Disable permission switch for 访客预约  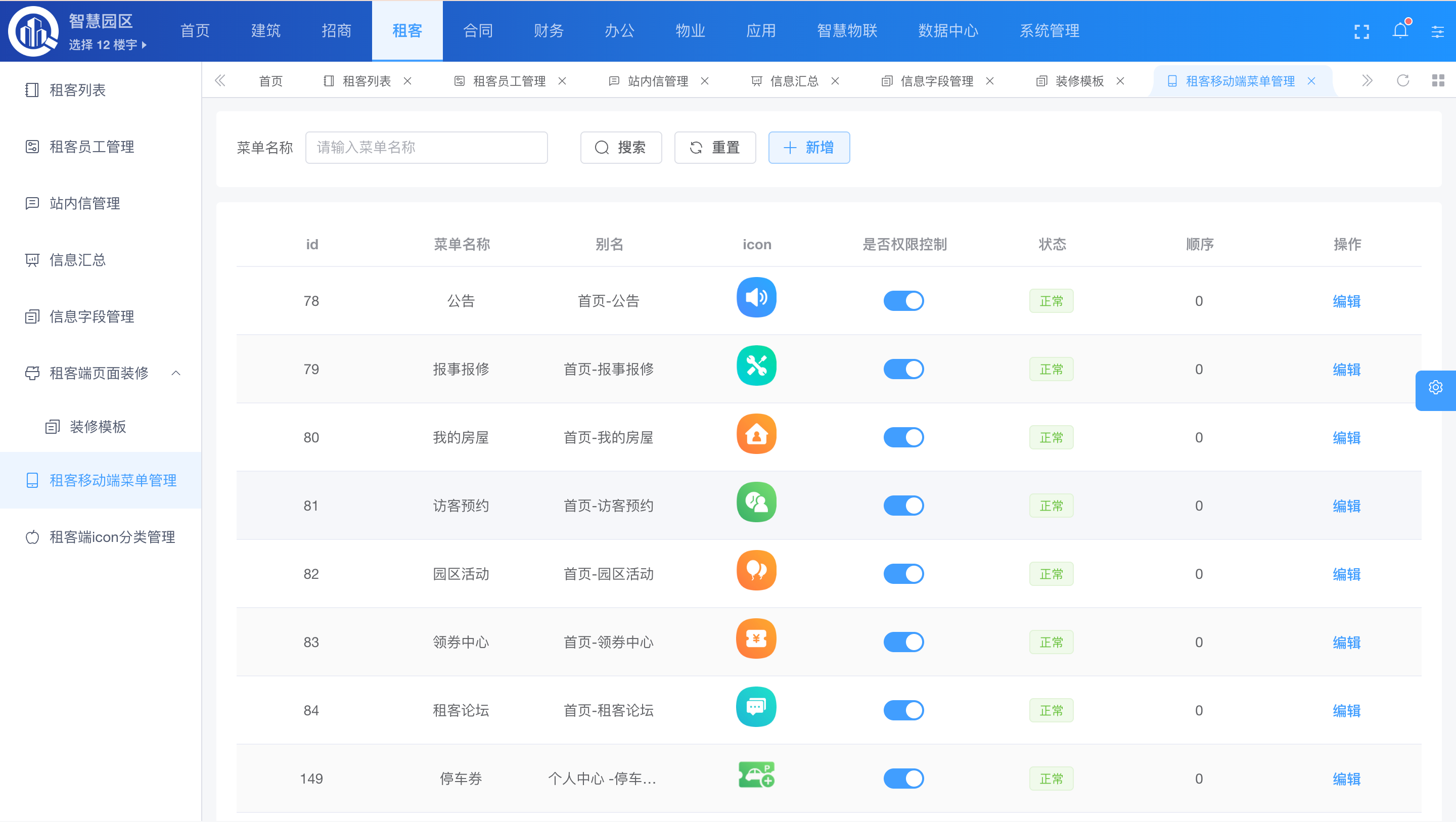903,506
